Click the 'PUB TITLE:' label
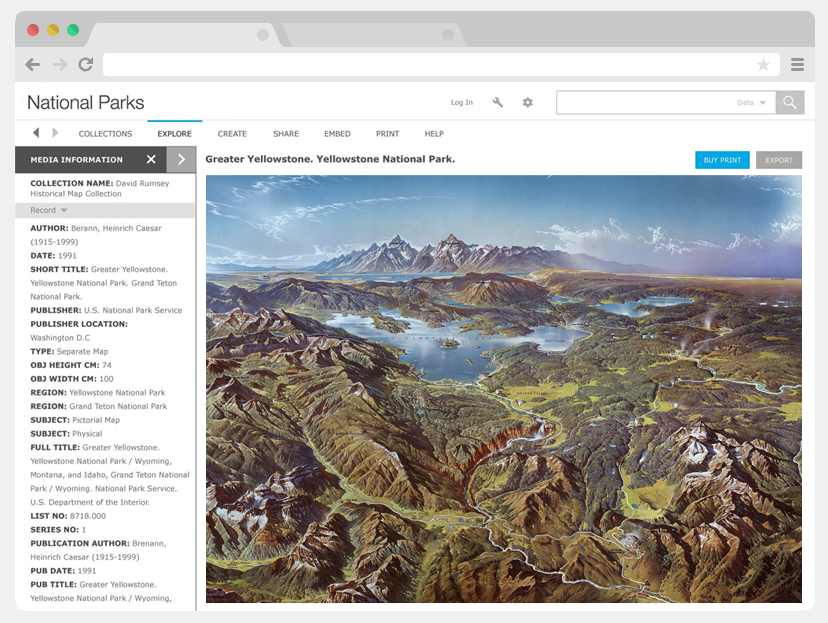This screenshot has height=623, width=828. [53, 585]
